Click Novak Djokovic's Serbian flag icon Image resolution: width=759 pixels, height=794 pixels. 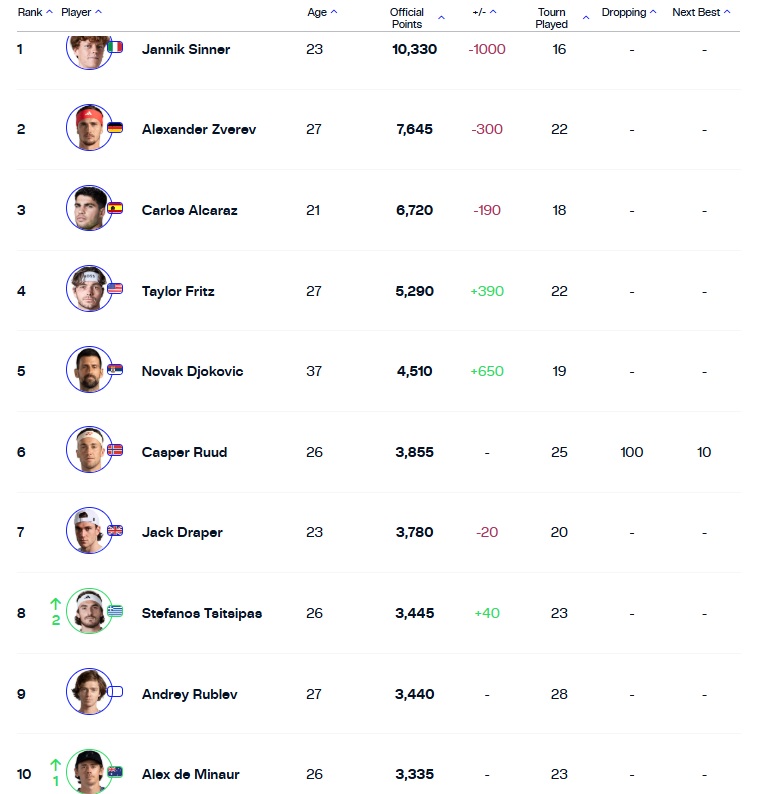click(115, 370)
